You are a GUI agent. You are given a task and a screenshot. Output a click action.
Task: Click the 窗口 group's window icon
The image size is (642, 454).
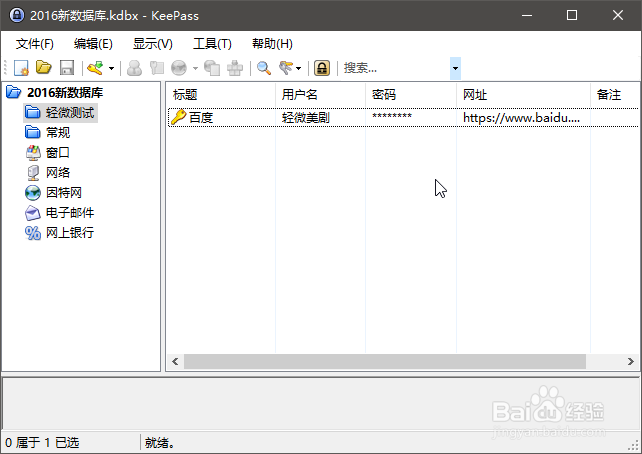click(x=33, y=152)
